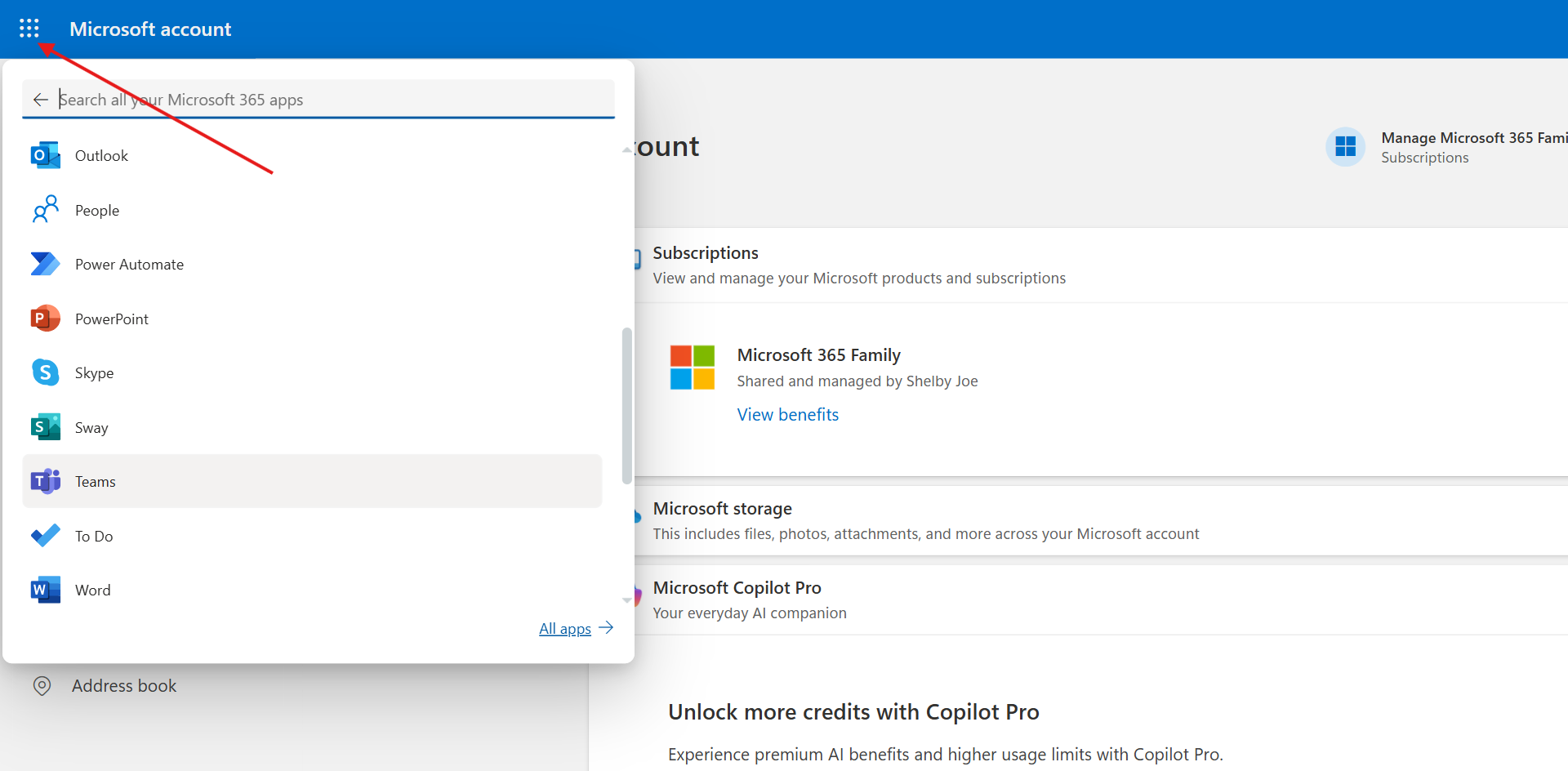Click the View benefits link
Screen dimensions: 1568x771
click(x=787, y=415)
